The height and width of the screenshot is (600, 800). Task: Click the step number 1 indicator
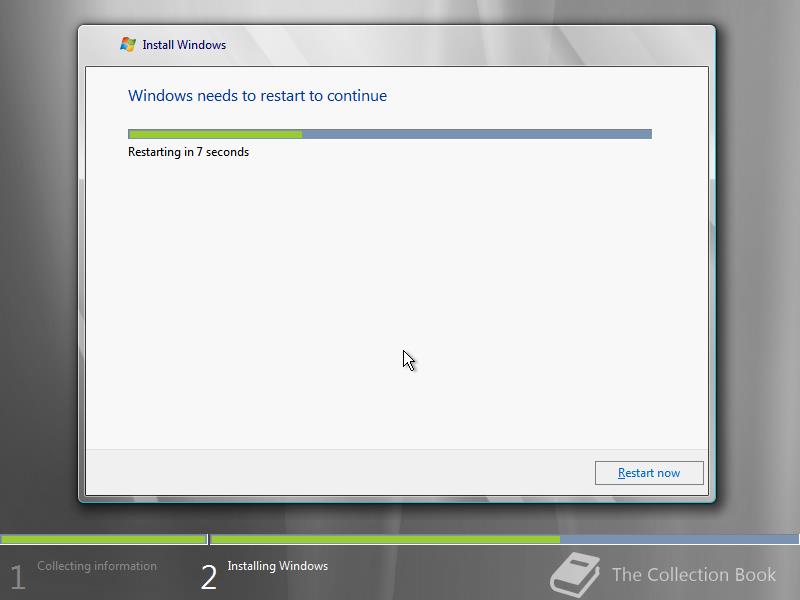tap(17, 578)
